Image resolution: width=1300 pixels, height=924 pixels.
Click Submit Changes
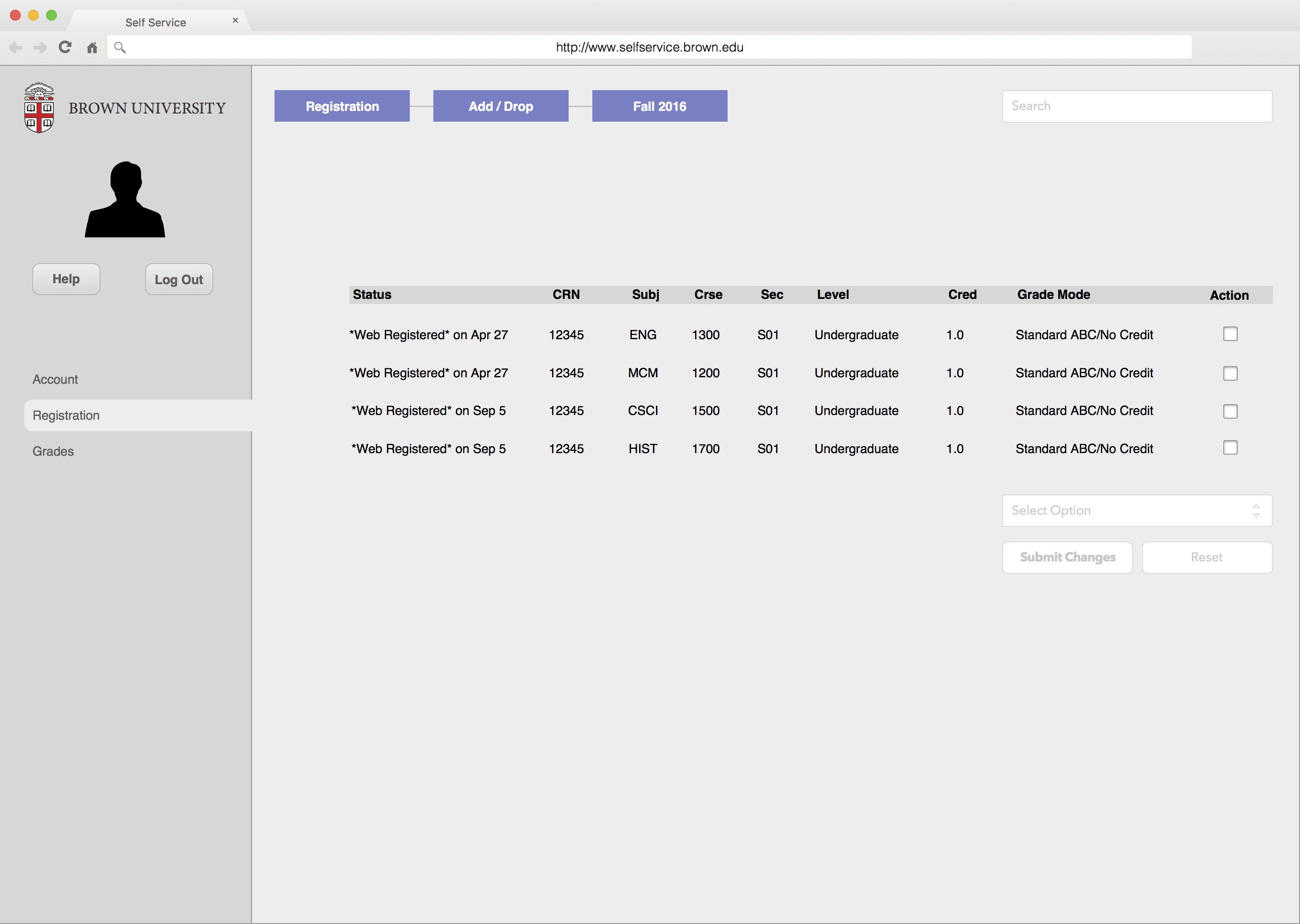[x=1067, y=557]
